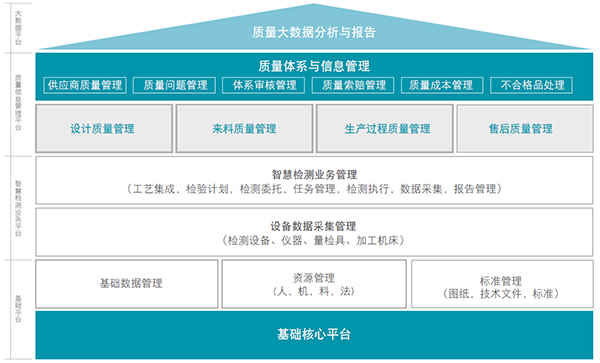Click the 质量体系与信息管理 heading

coord(314,66)
